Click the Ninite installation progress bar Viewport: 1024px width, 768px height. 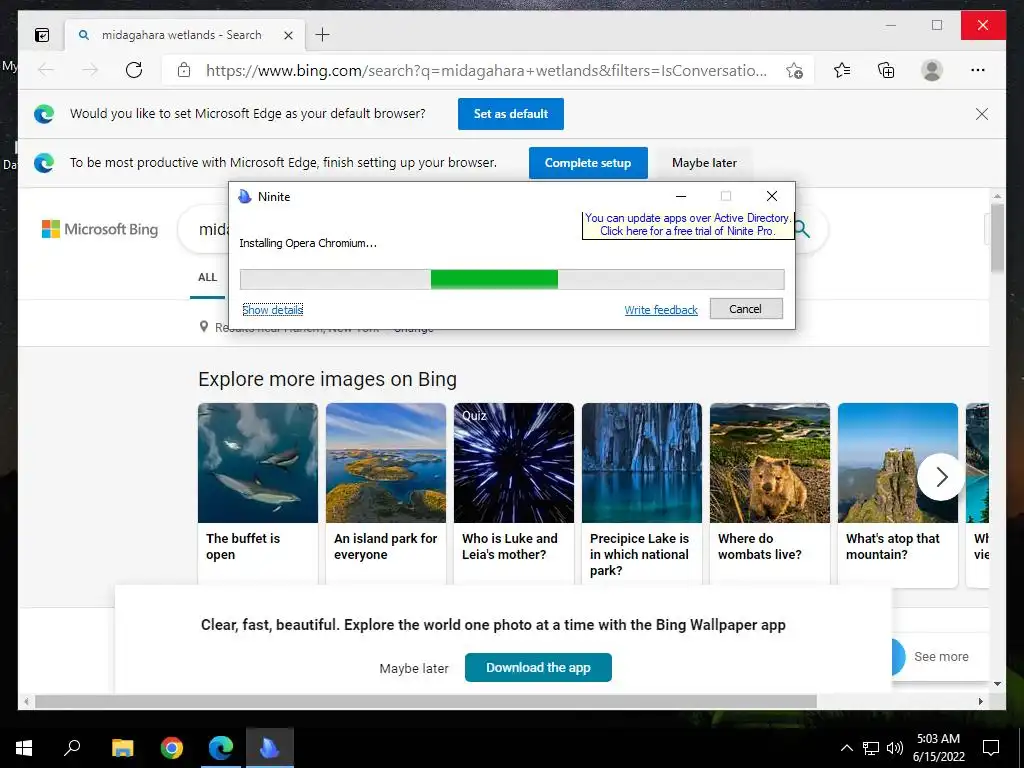512,280
